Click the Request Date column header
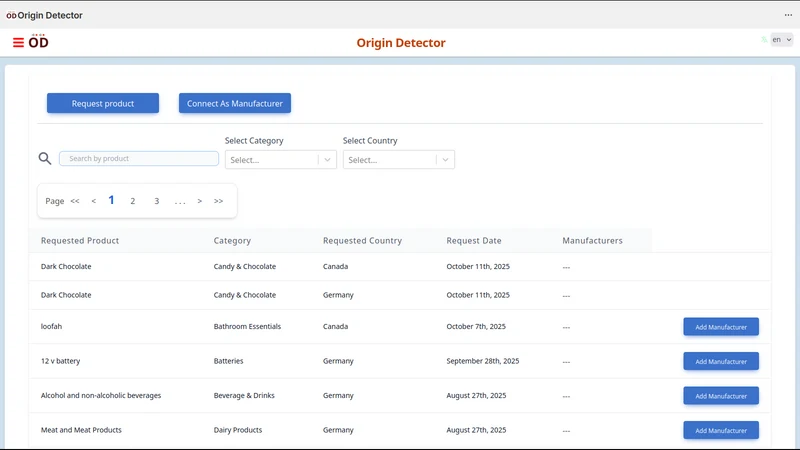 click(x=474, y=240)
